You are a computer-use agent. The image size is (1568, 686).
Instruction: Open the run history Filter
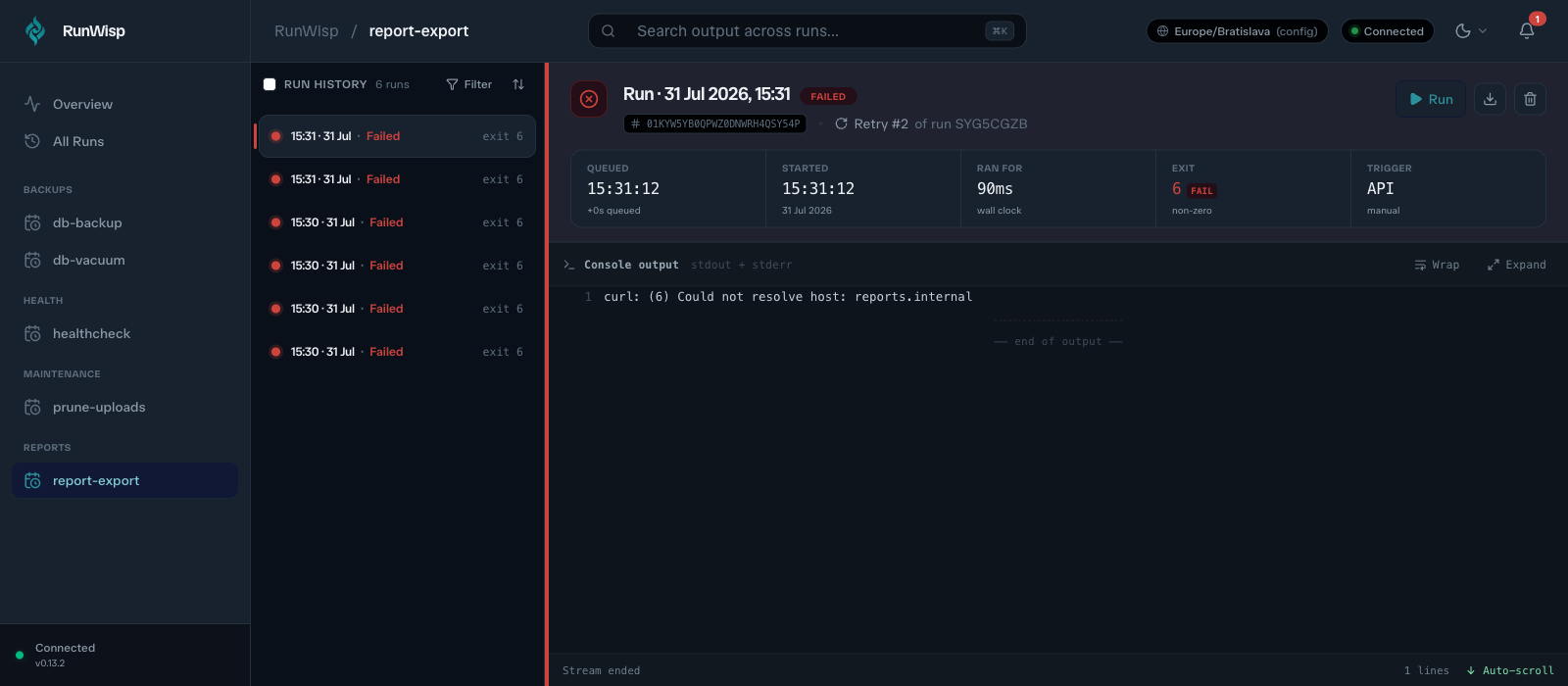468,84
